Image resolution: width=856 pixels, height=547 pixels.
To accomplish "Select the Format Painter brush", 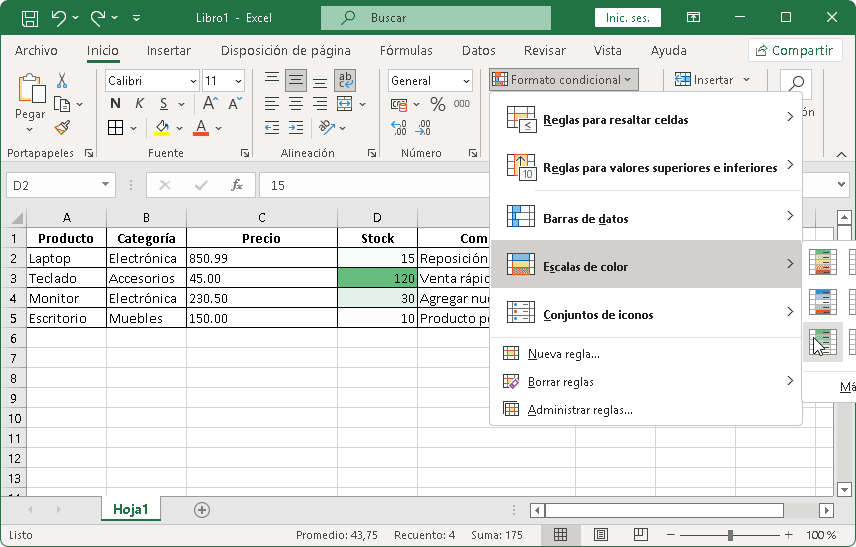I will pyautogui.click(x=62, y=127).
